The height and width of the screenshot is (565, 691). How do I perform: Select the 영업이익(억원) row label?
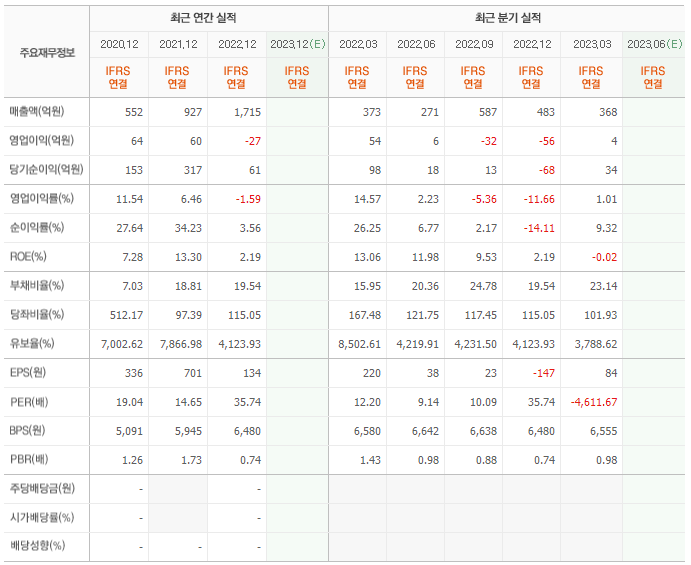[42, 141]
